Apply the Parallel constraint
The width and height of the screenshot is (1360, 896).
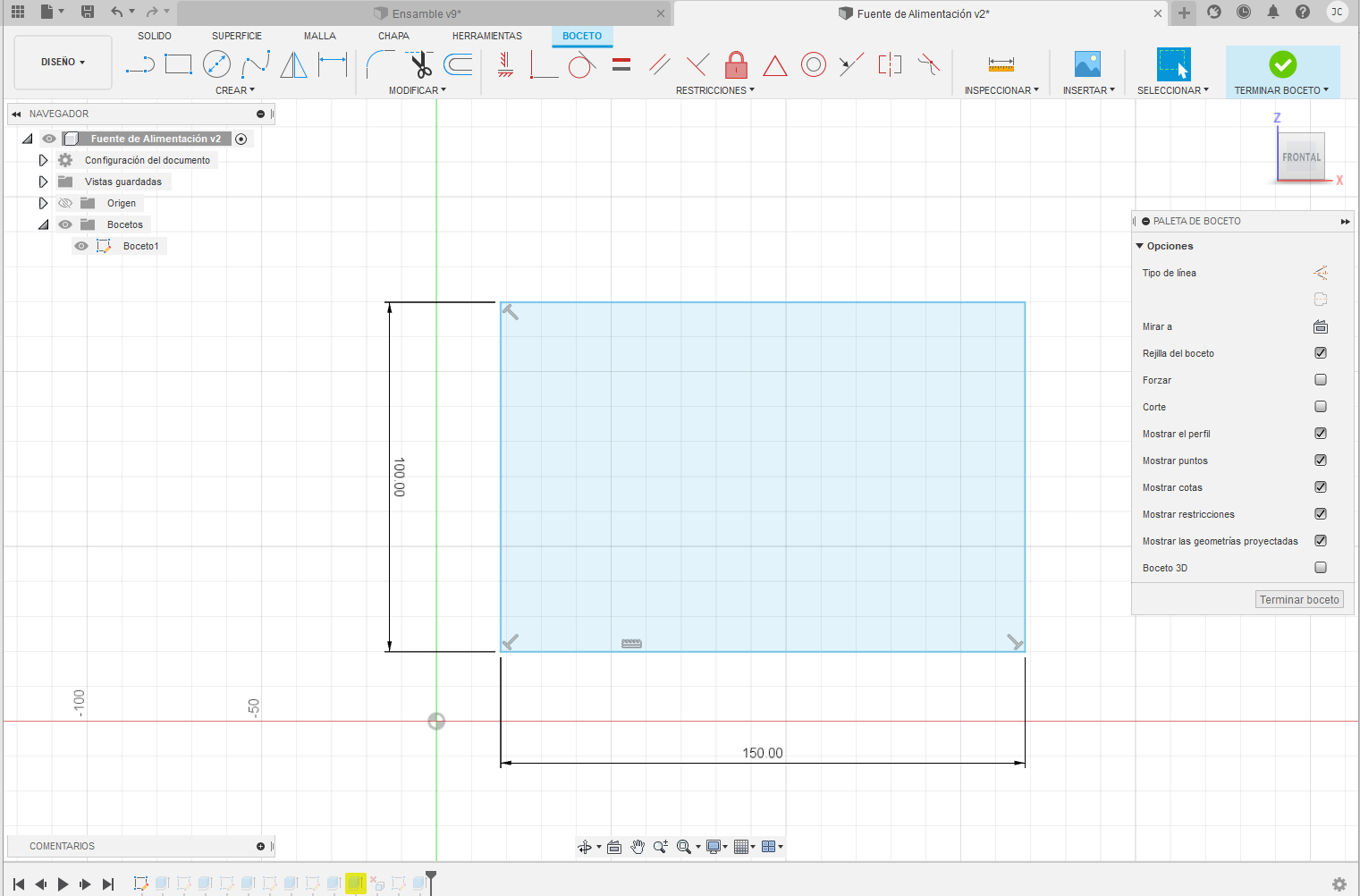click(x=660, y=64)
